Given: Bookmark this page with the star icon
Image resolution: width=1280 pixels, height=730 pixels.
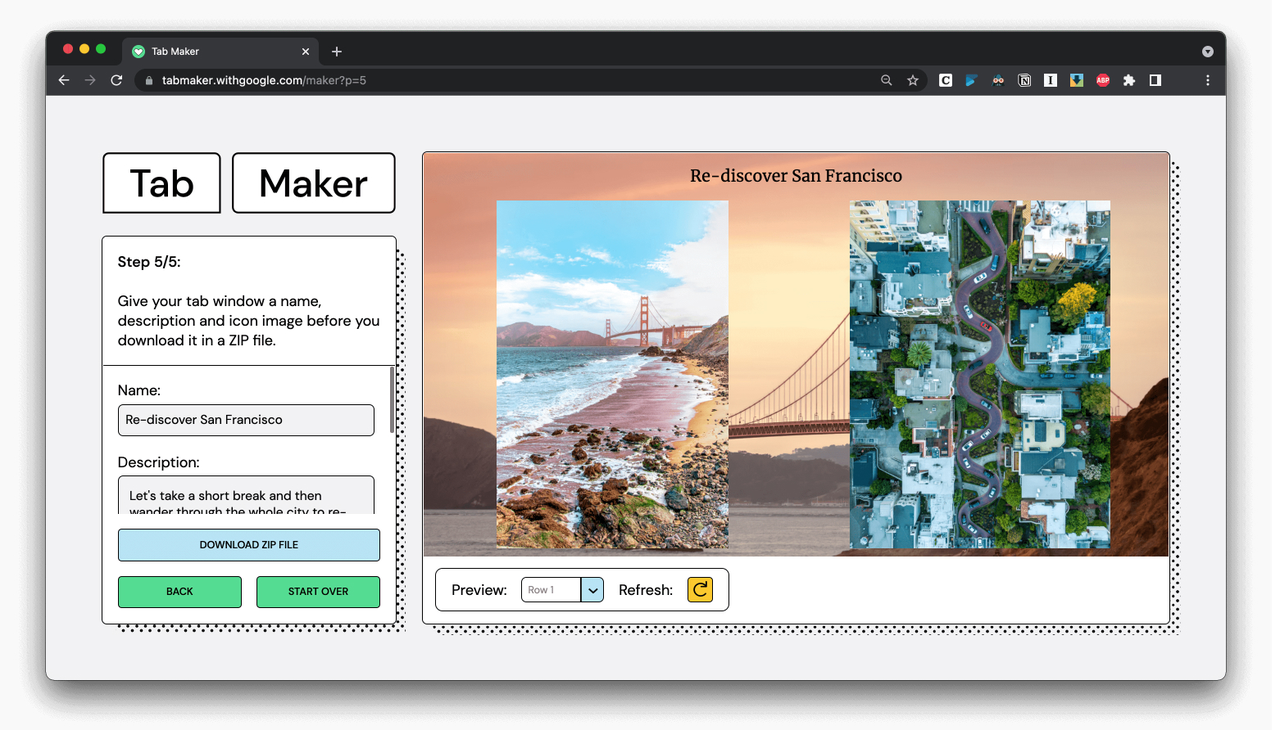Looking at the screenshot, I should [x=913, y=80].
